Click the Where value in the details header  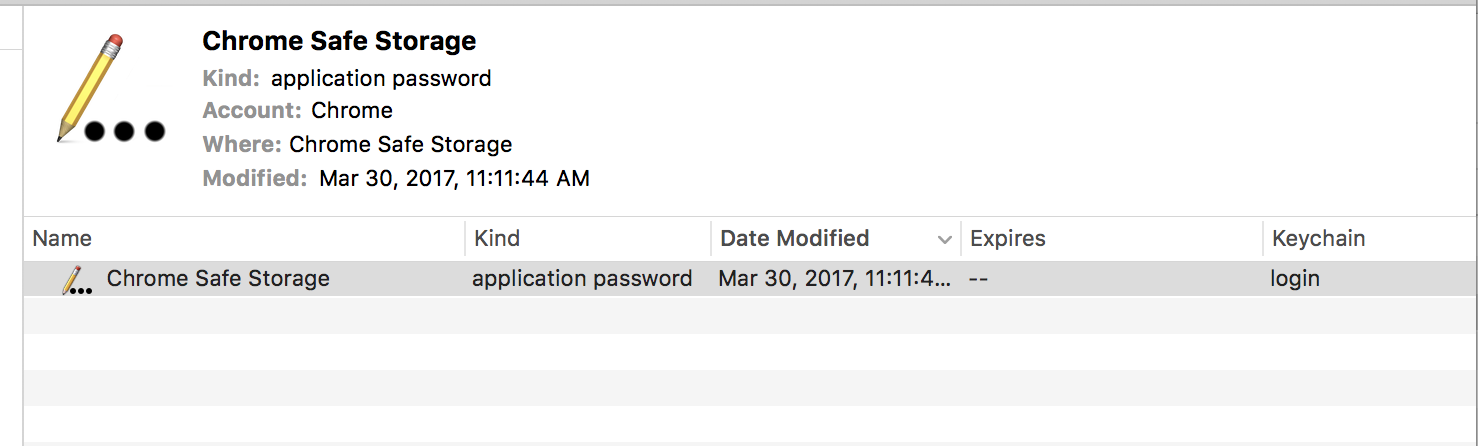click(x=400, y=144)
